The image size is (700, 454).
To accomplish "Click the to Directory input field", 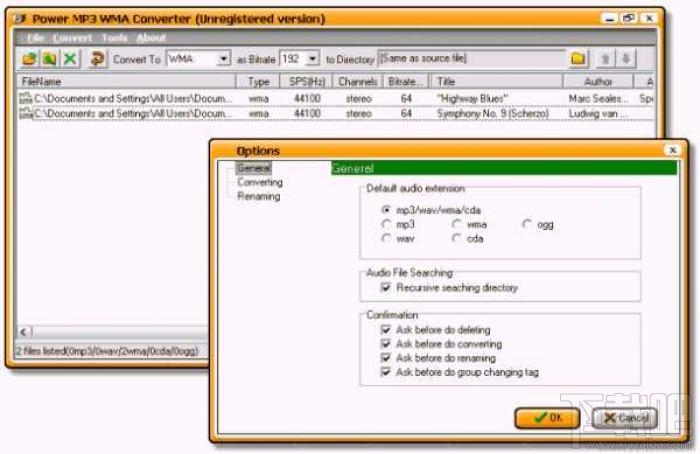I will [471, 58].
